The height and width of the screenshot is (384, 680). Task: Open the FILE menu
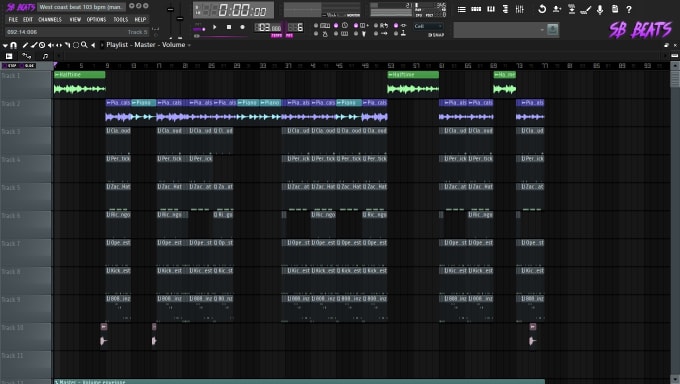13,20
